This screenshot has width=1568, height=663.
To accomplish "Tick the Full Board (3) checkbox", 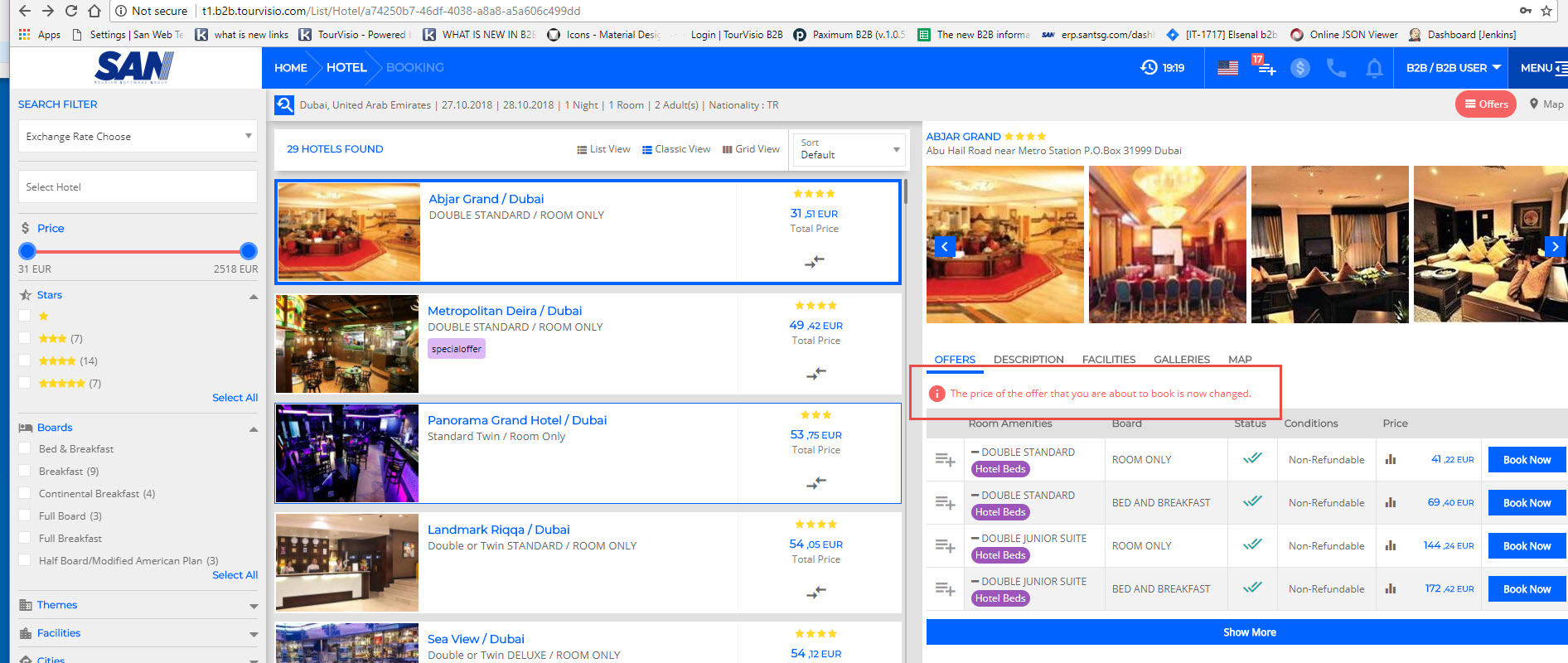I will click(x=24, y=515).
